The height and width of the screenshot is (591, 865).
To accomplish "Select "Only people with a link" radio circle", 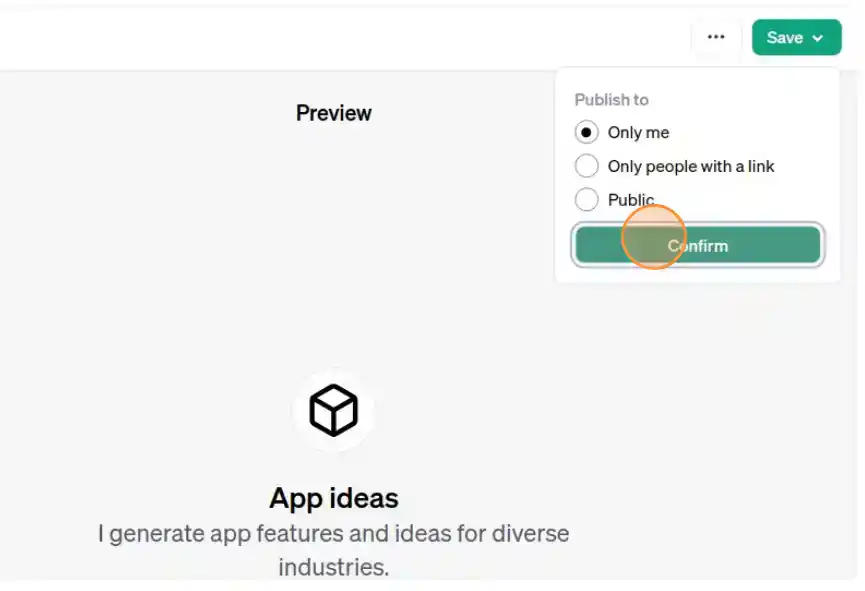I will 587,166.
